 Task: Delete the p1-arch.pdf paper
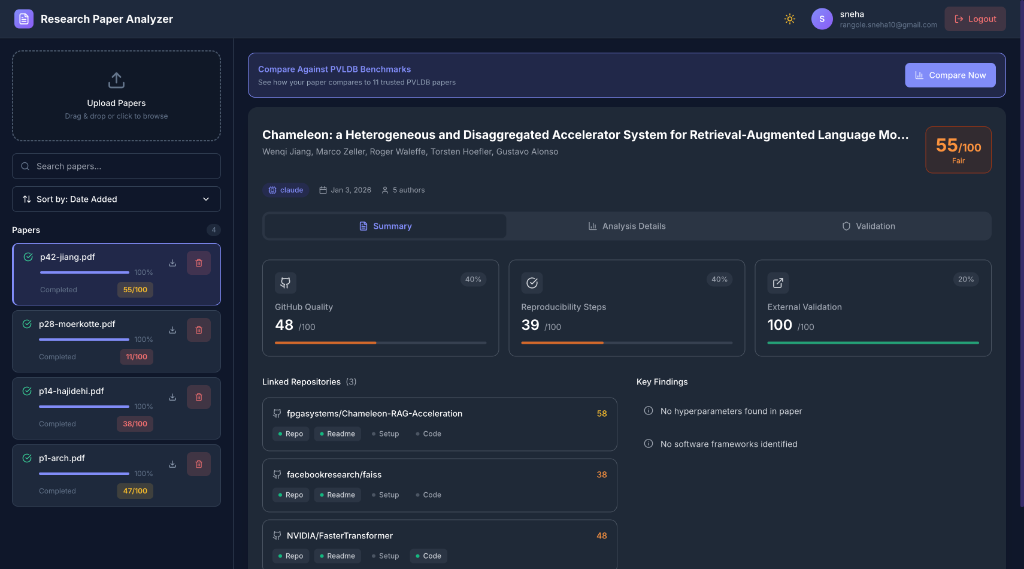(x=198, y=464)
